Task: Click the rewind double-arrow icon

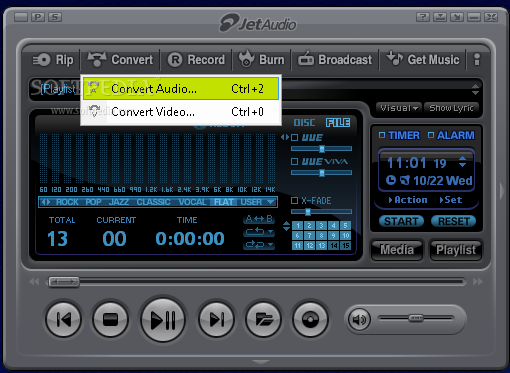Action: pyautogui.click(x=34, y=282)
